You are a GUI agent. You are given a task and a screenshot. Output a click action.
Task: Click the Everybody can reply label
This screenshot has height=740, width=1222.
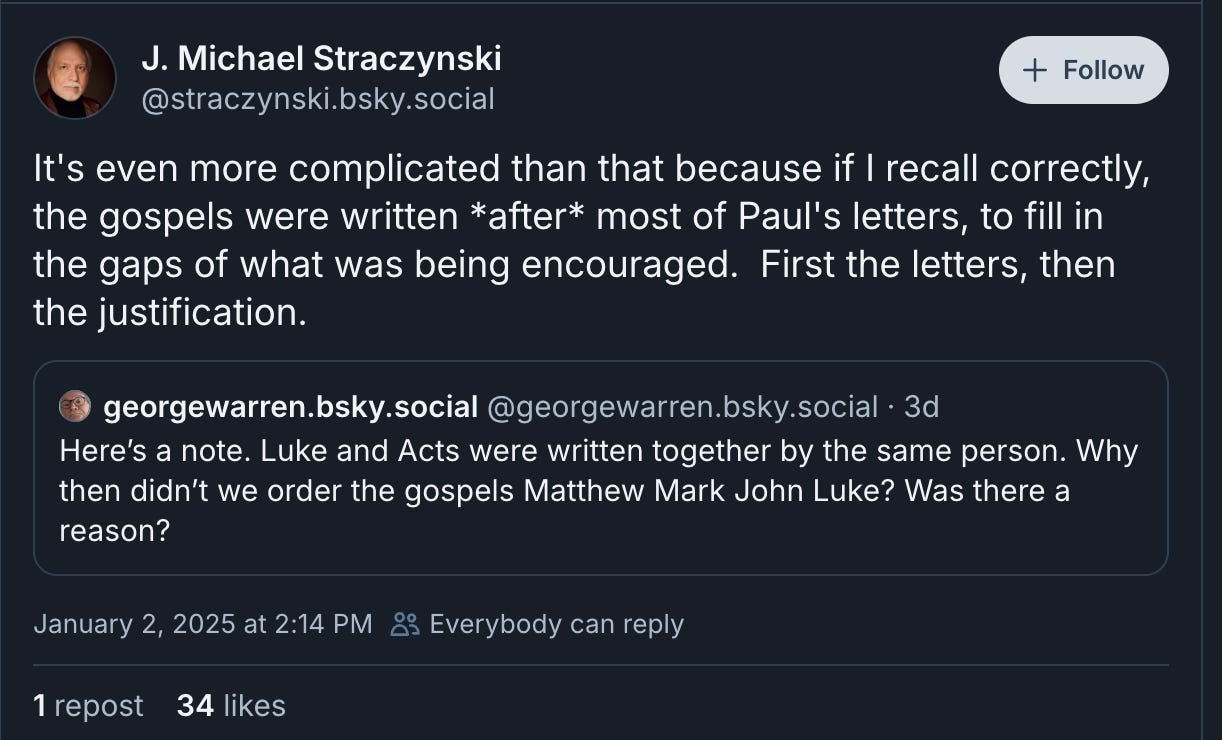click(556, 624)
